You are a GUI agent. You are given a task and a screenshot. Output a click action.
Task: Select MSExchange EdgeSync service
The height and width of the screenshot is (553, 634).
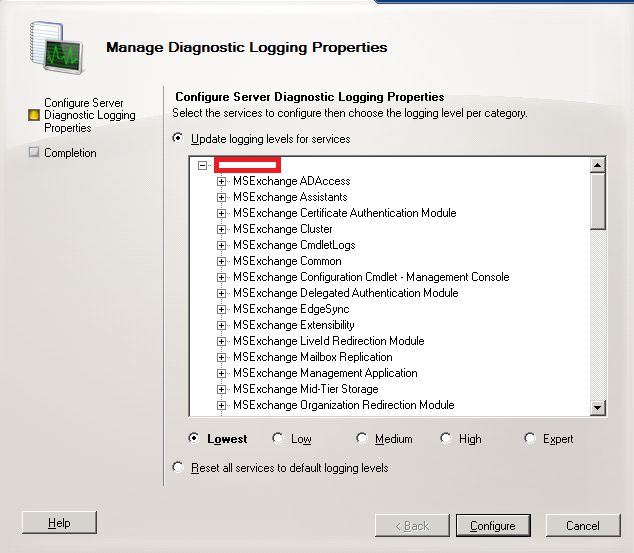click(x=291, y=309)
